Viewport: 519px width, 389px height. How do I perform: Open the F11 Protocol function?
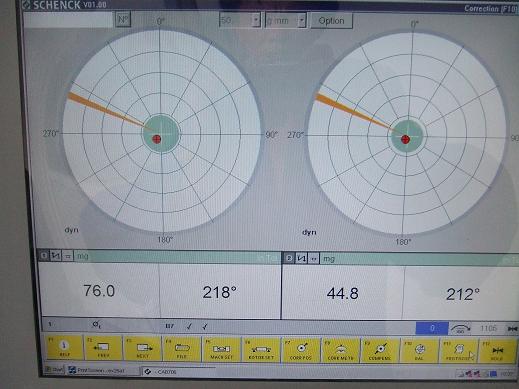[459, 351]
